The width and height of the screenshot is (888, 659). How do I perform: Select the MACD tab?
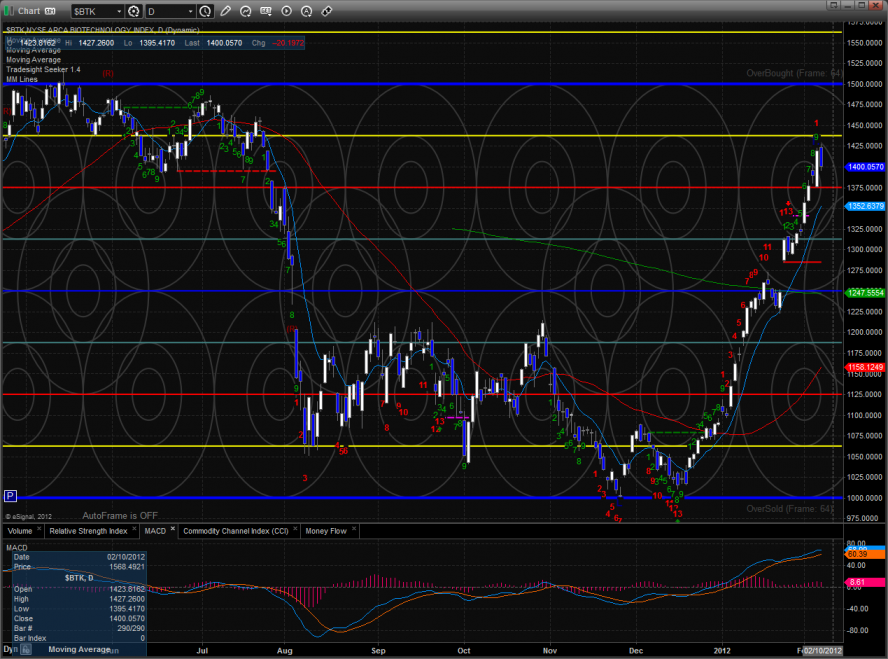pyautogui.click(x=155, y=531)
